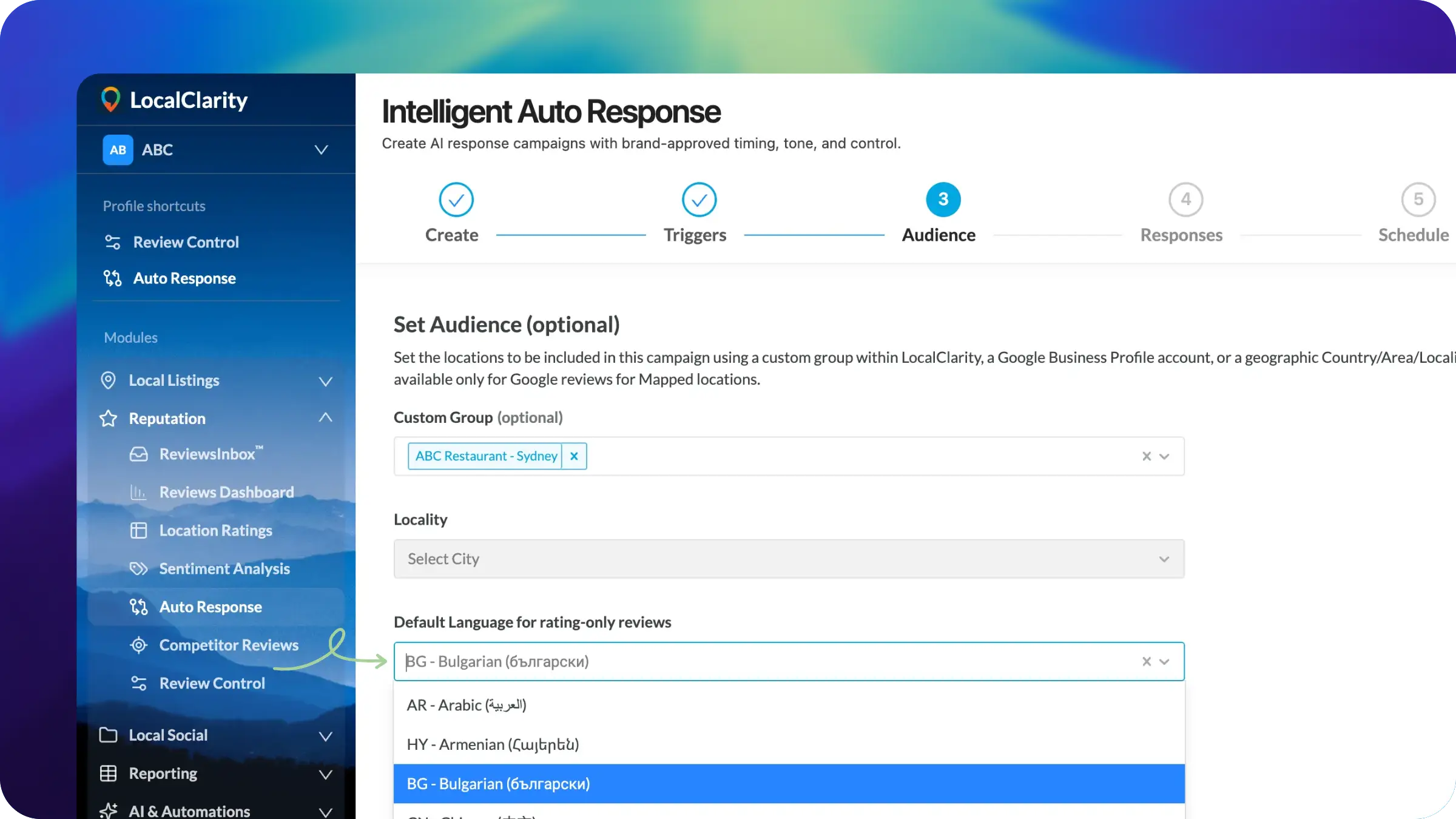This screenshot has width=1456, height=819.
Task: Choose HY - Armenian from language list
Action: [x=789, y=744]
